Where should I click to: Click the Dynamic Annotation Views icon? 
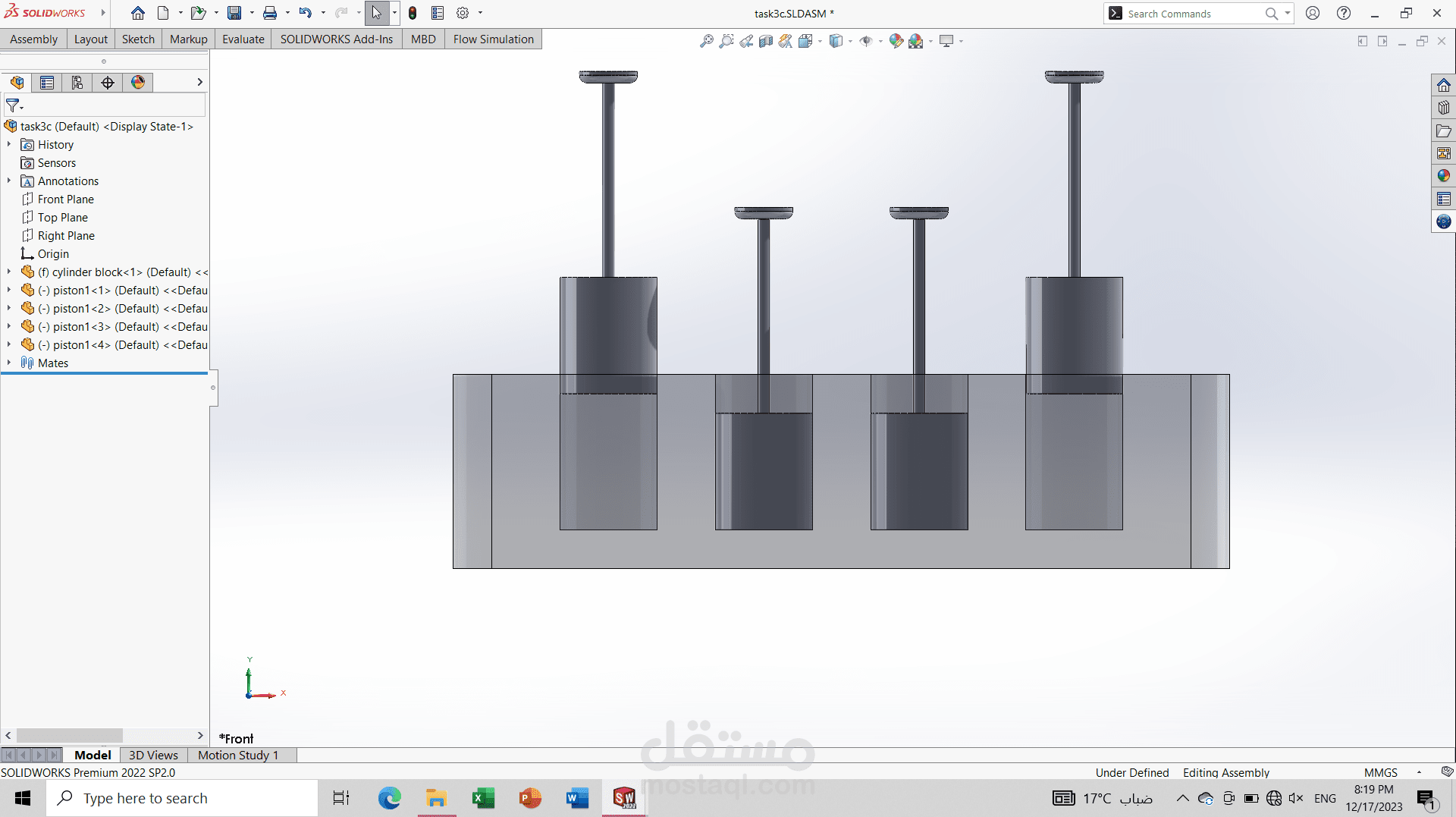pyautogui.click(x=786, y=41)
